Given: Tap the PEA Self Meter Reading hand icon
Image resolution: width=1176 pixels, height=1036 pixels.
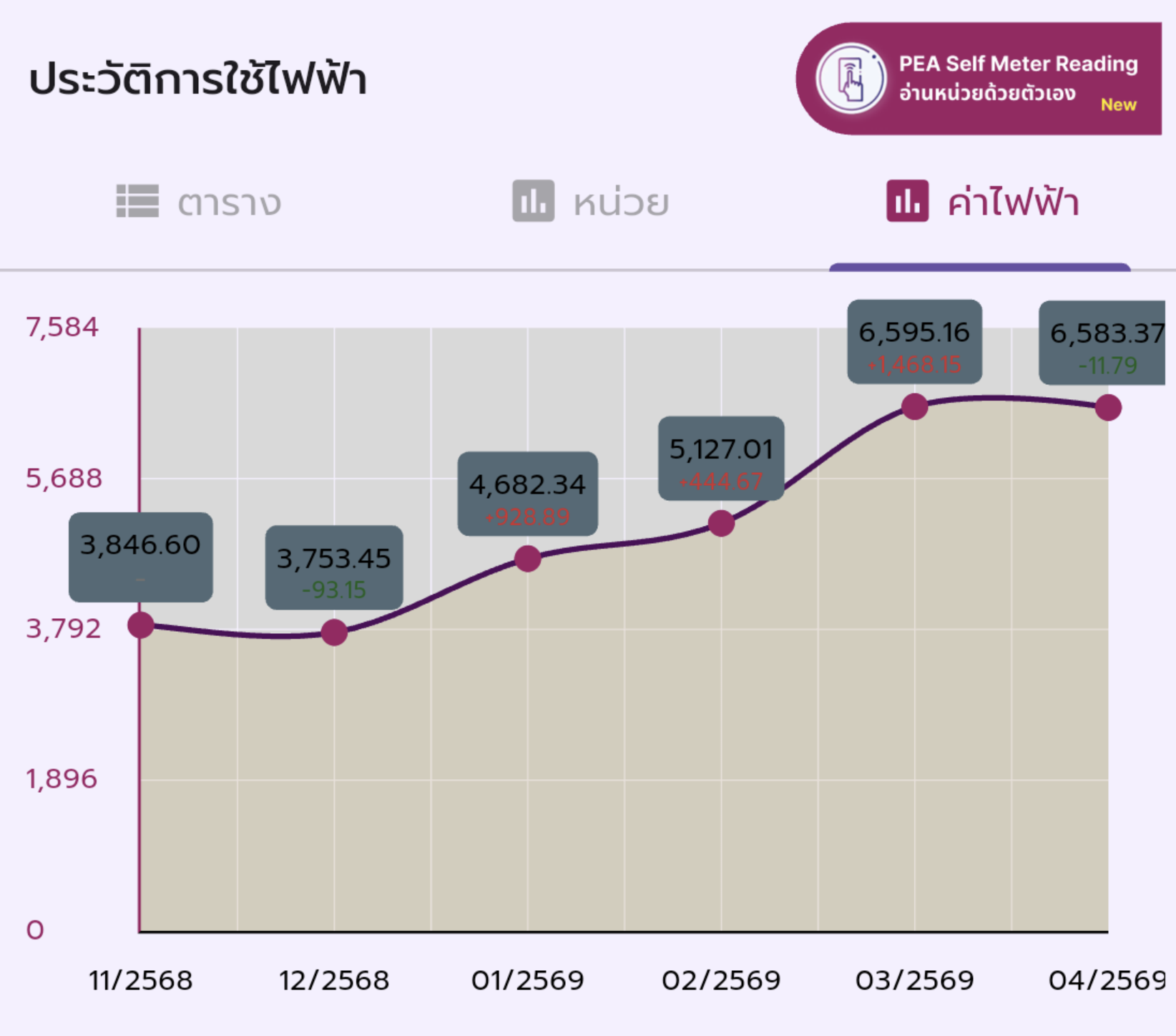Looking at the screenshot, I should coord(851,78).
